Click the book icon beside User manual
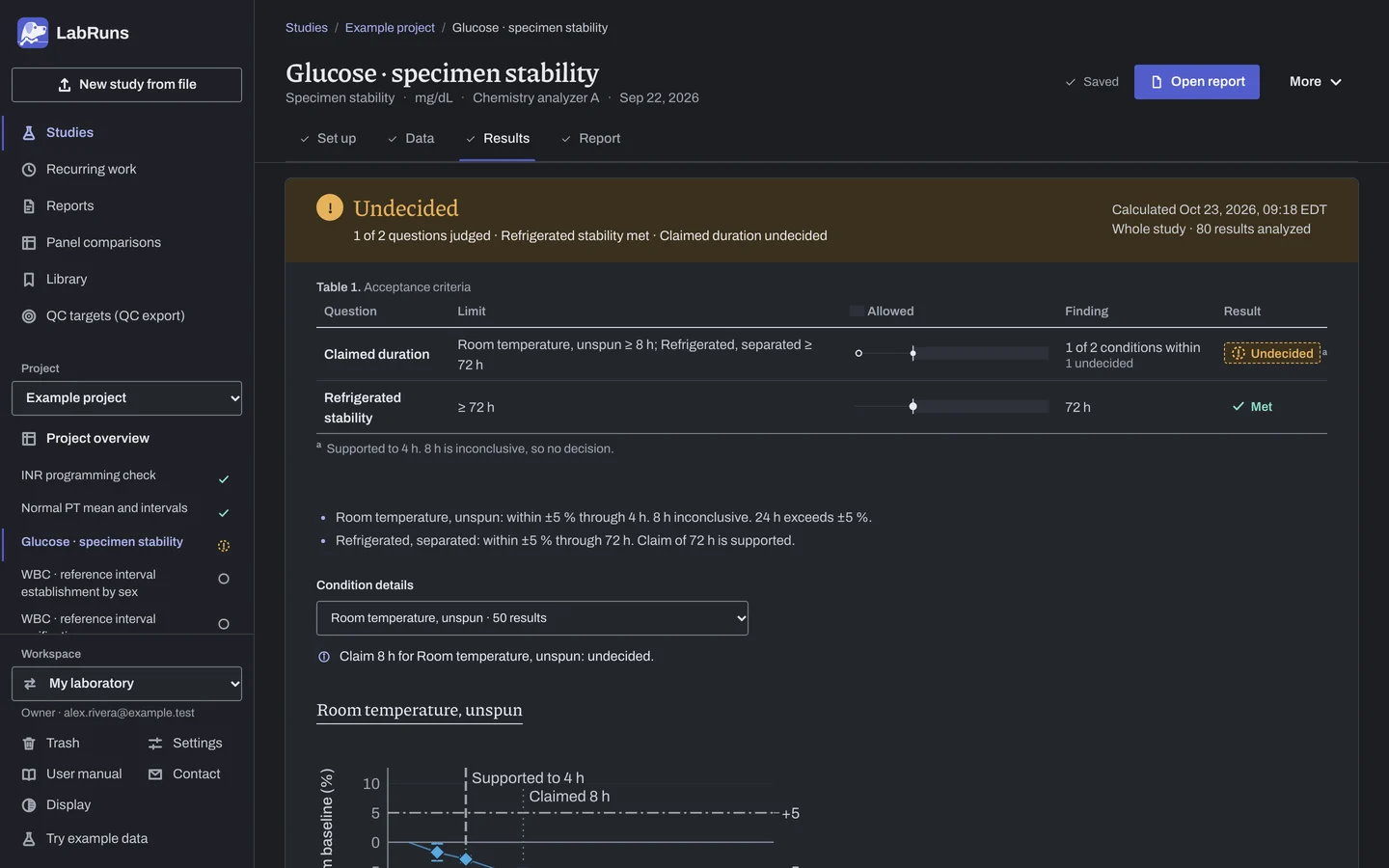 (29, 774)
